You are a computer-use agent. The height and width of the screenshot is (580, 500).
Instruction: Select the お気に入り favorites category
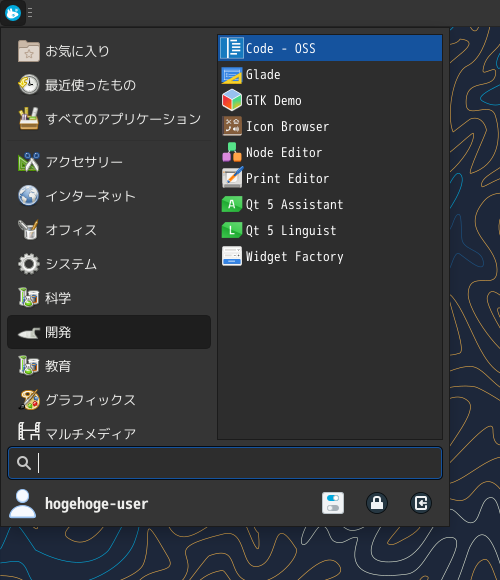109,51
